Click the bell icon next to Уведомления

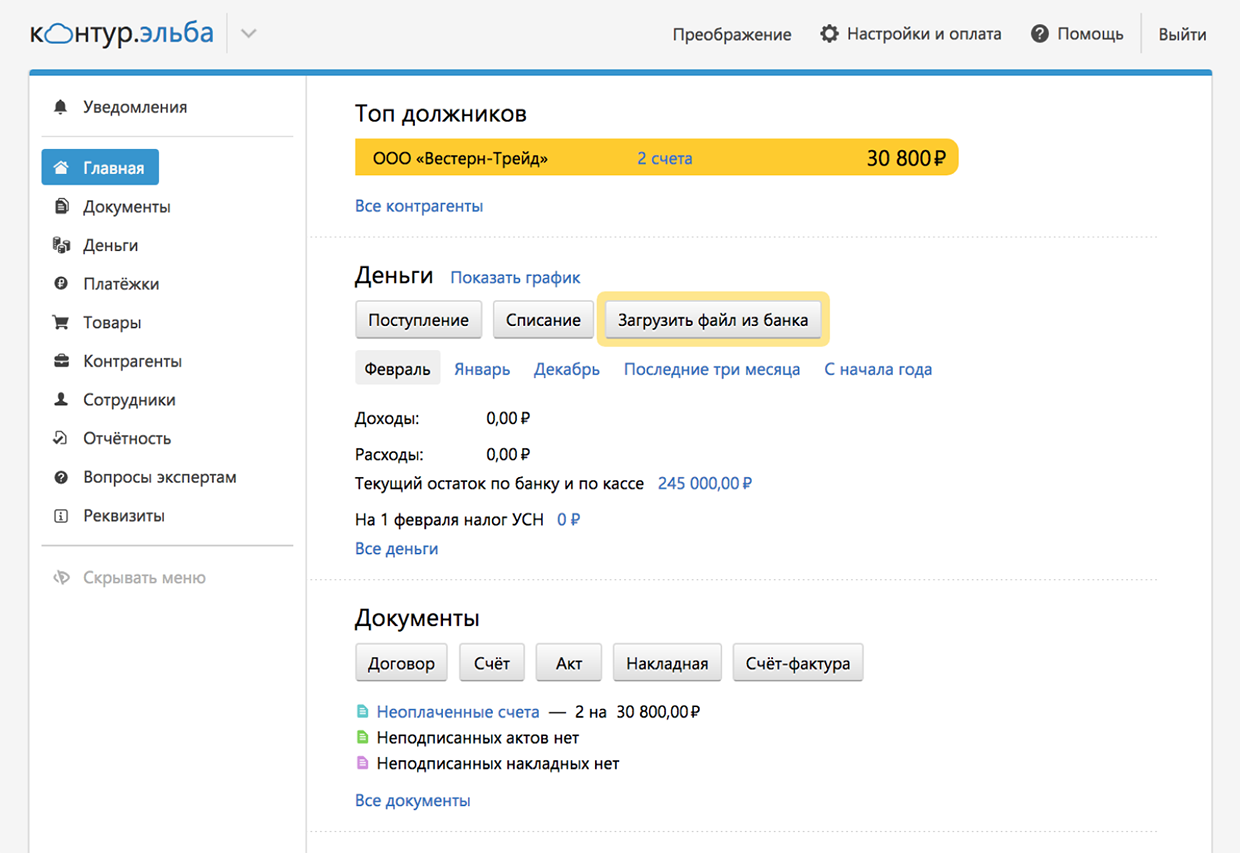point(61,107)
